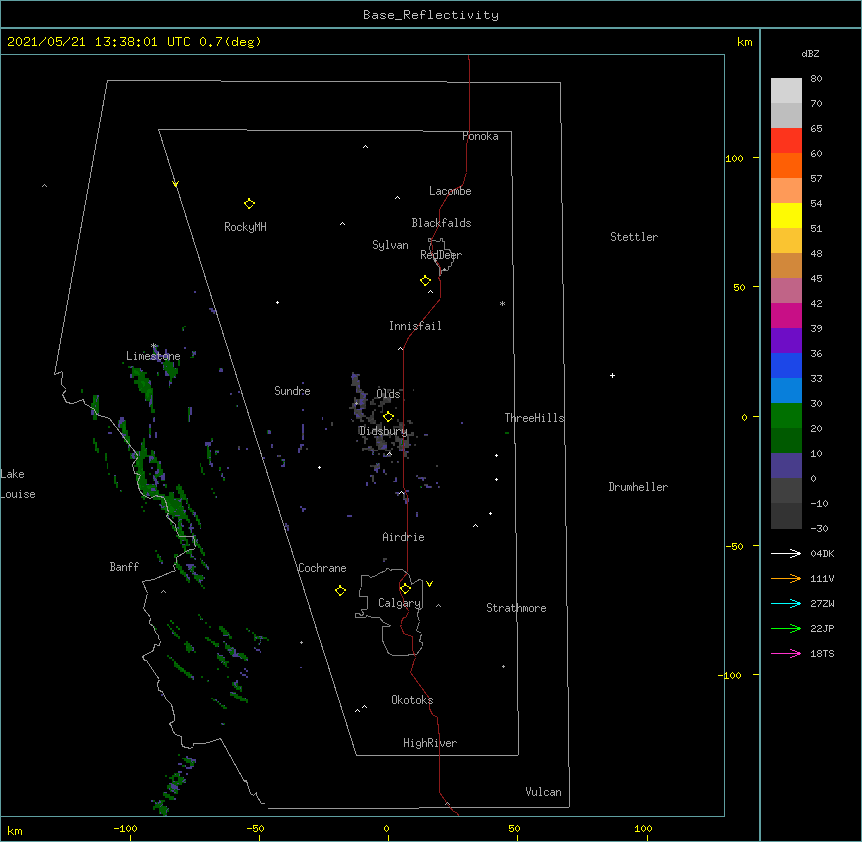Click the Airdrie label

coord(403,537)
